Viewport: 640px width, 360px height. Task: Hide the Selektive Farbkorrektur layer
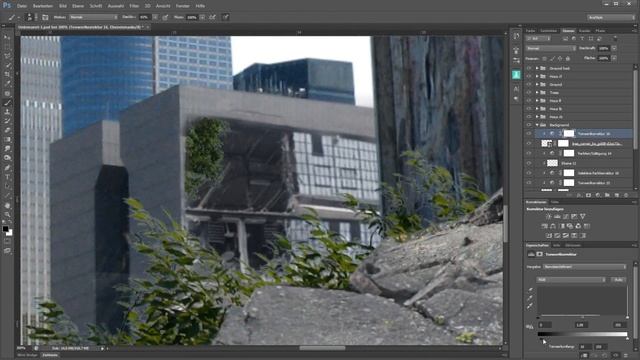tap(529, 173)
